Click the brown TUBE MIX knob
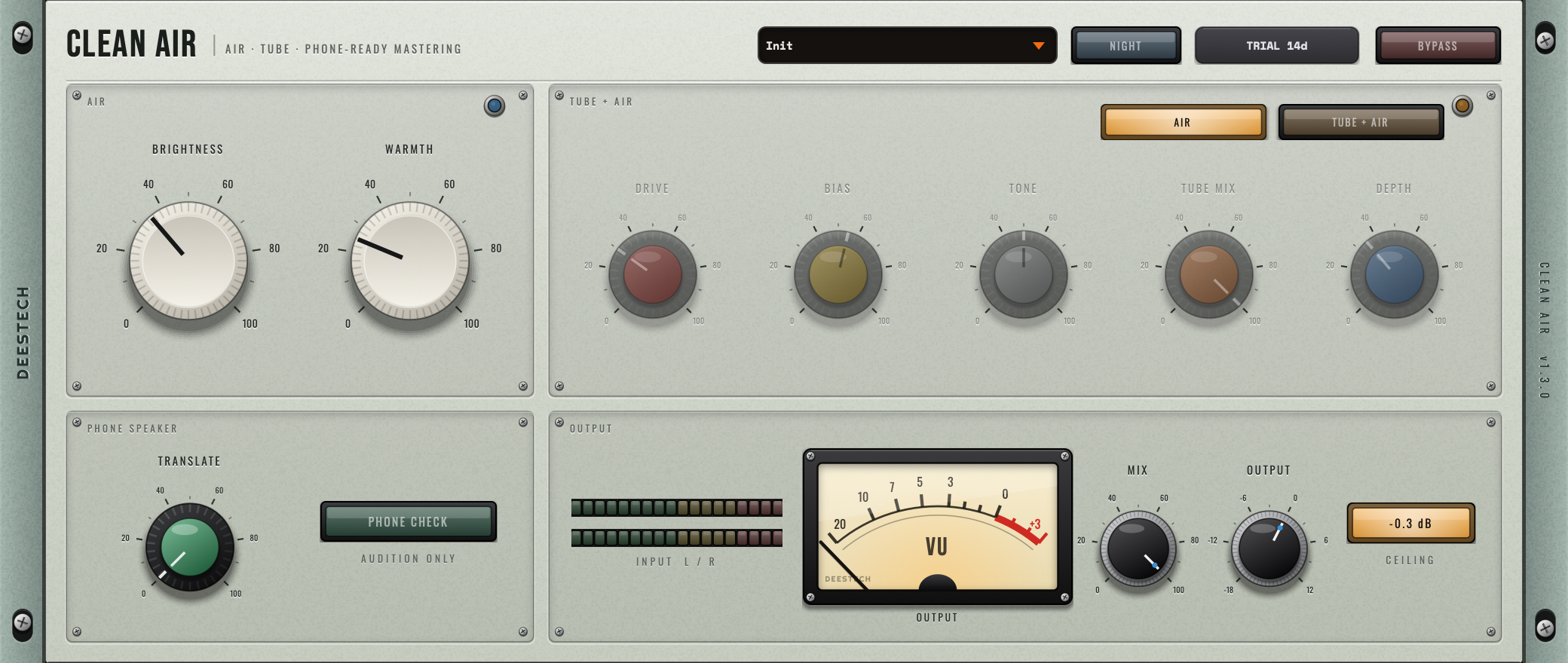 (1209, 274)
